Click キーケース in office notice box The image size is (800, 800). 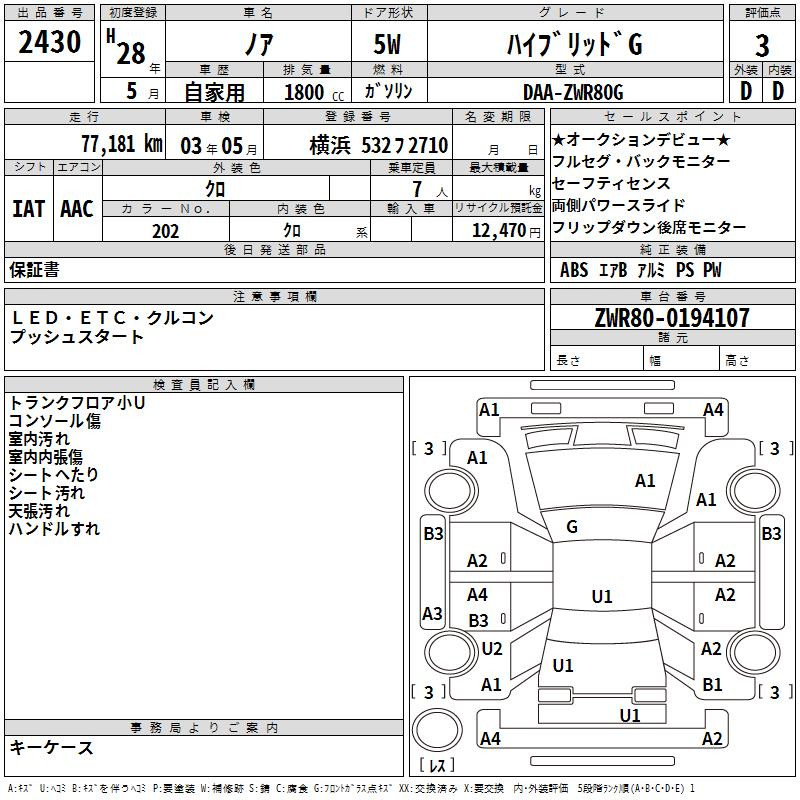(x=52, y=748)
